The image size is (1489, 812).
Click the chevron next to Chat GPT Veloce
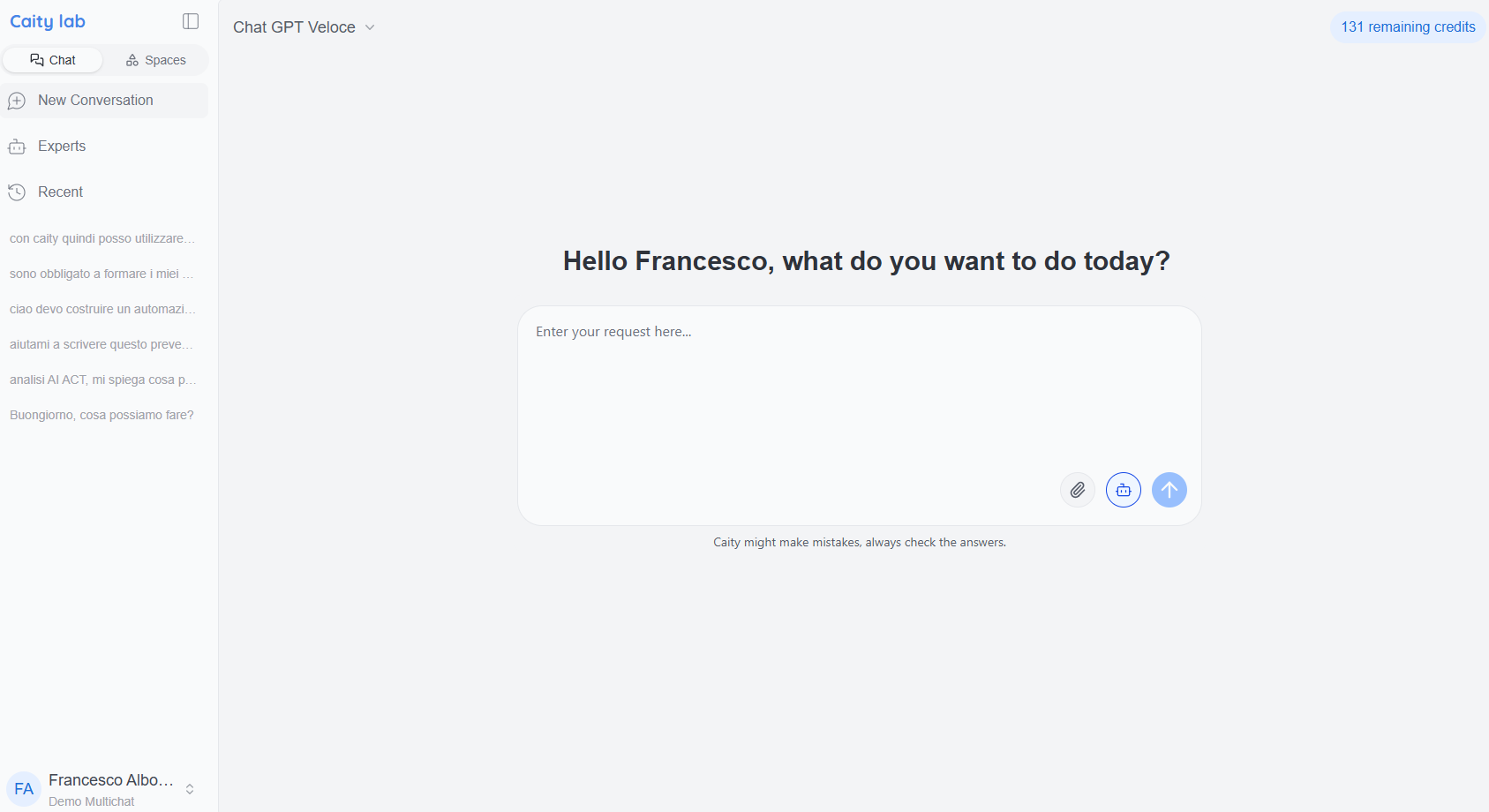coord(370,27)
